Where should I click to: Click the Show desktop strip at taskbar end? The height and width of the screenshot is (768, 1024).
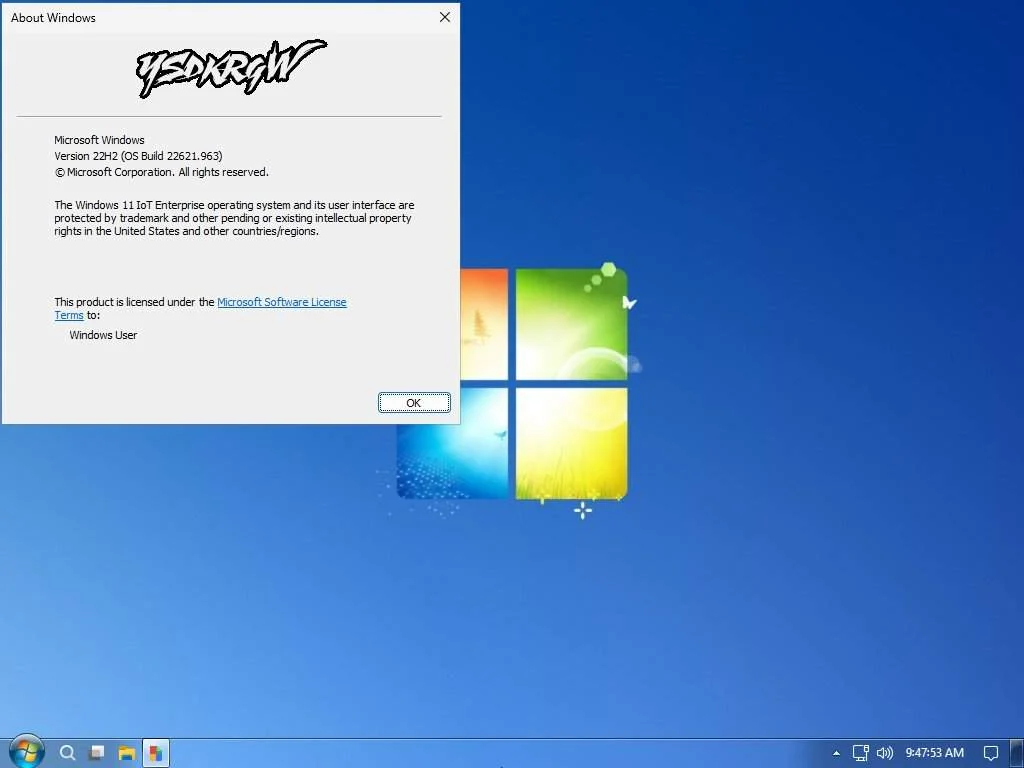click(x=1016, y=753)
